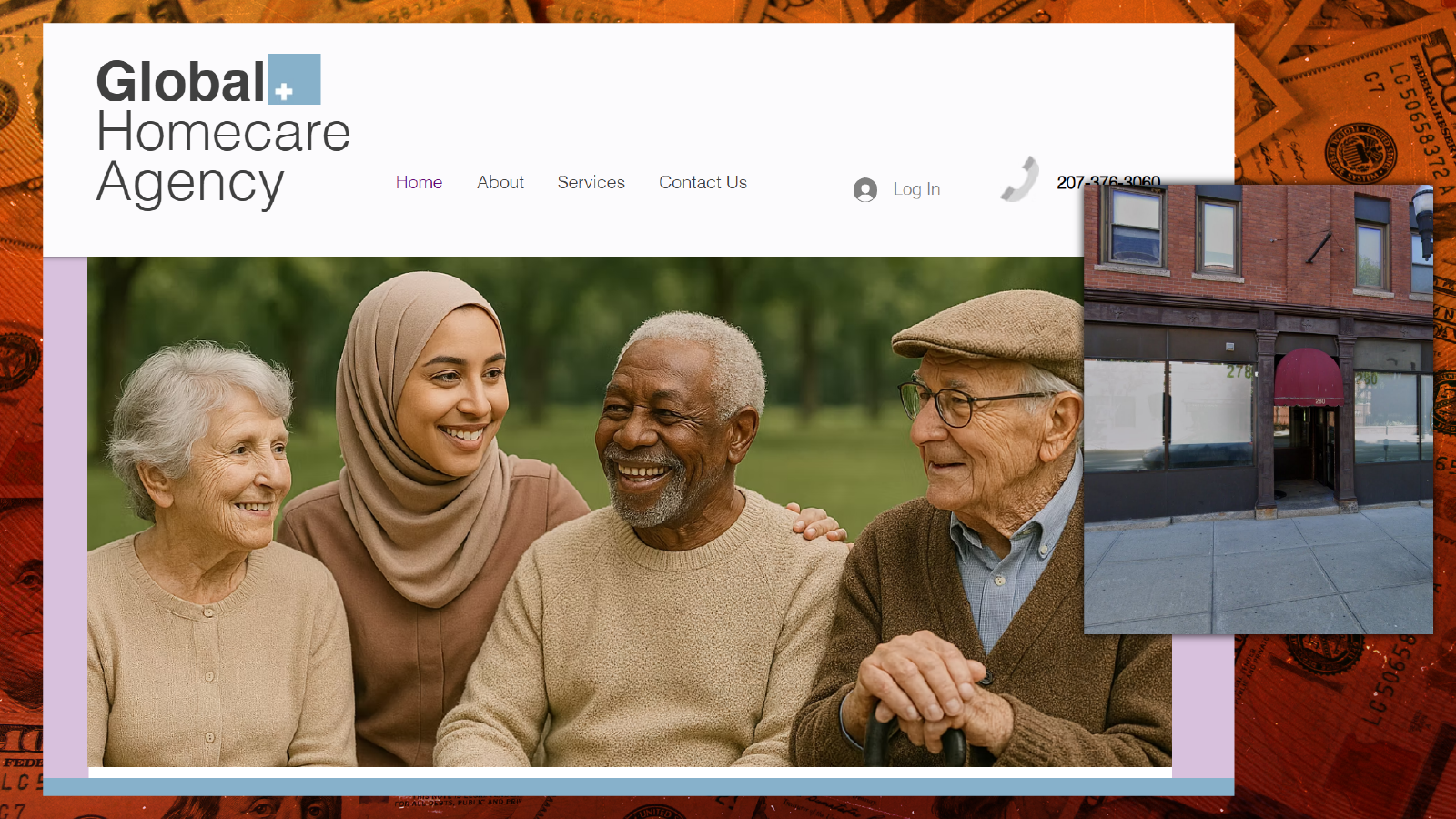Open the Home menu item

pos(419,182)
